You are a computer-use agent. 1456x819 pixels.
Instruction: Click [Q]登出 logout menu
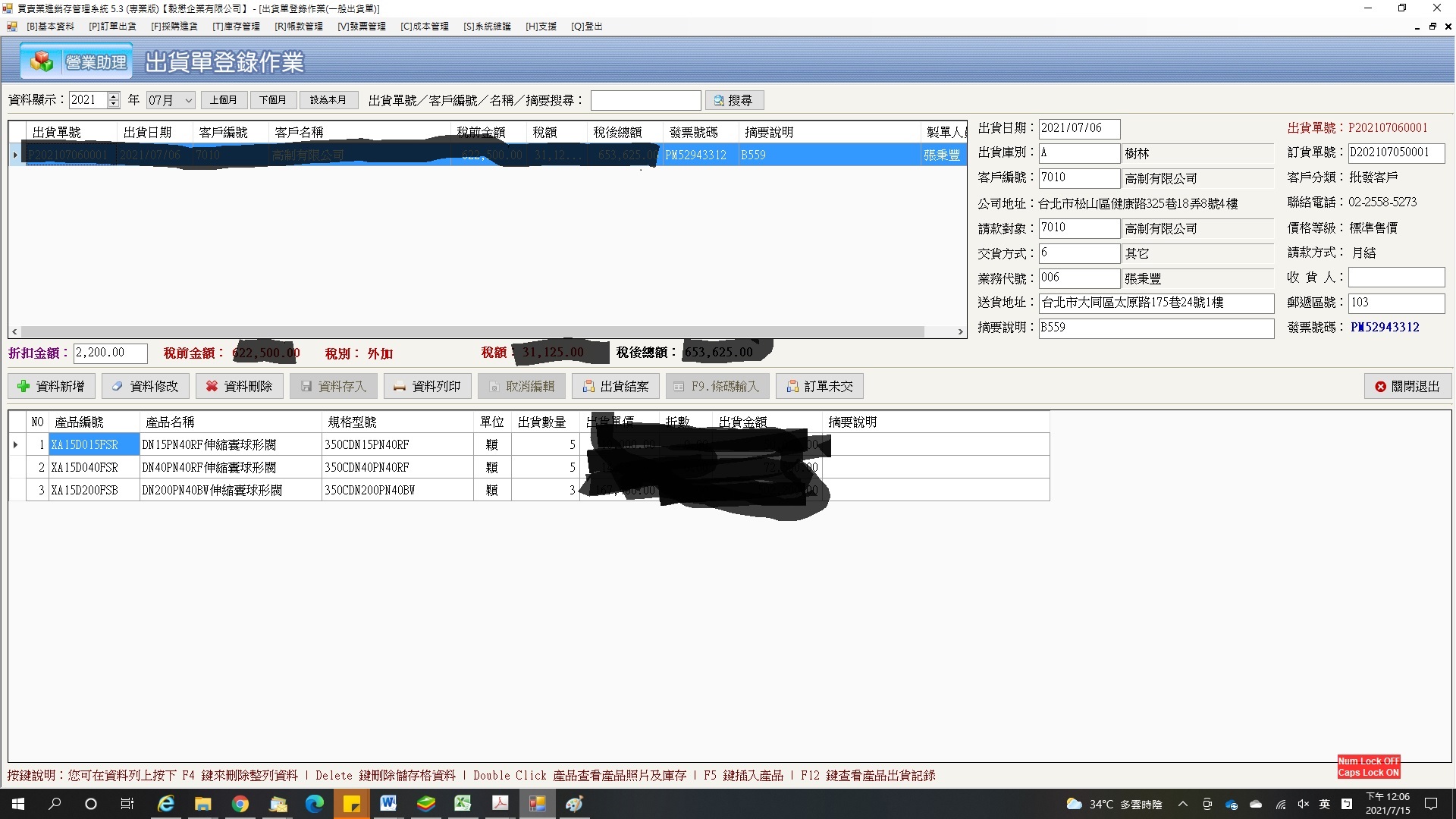point(586,27)
